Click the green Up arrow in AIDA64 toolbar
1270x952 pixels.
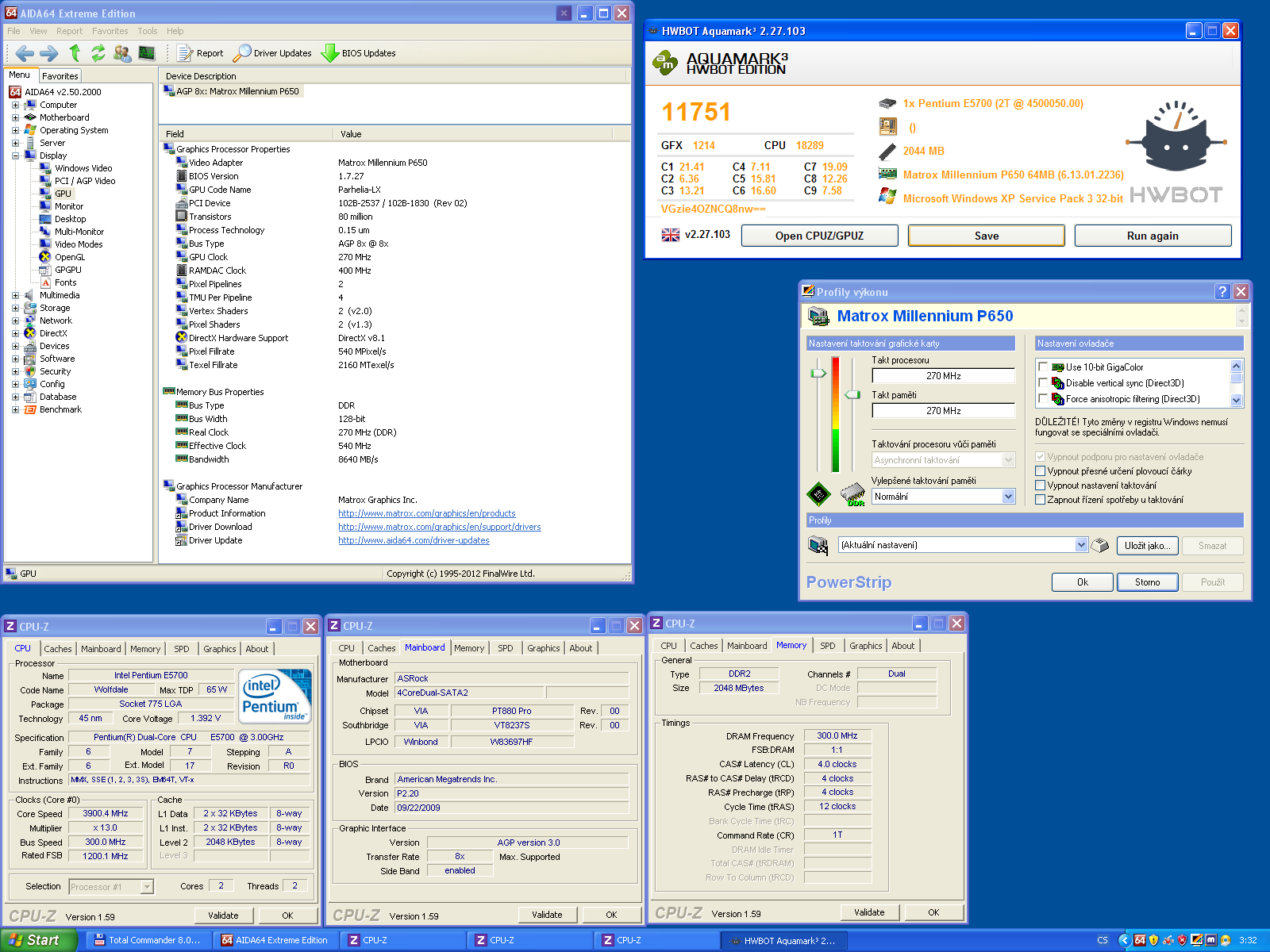tap(75, 53)
